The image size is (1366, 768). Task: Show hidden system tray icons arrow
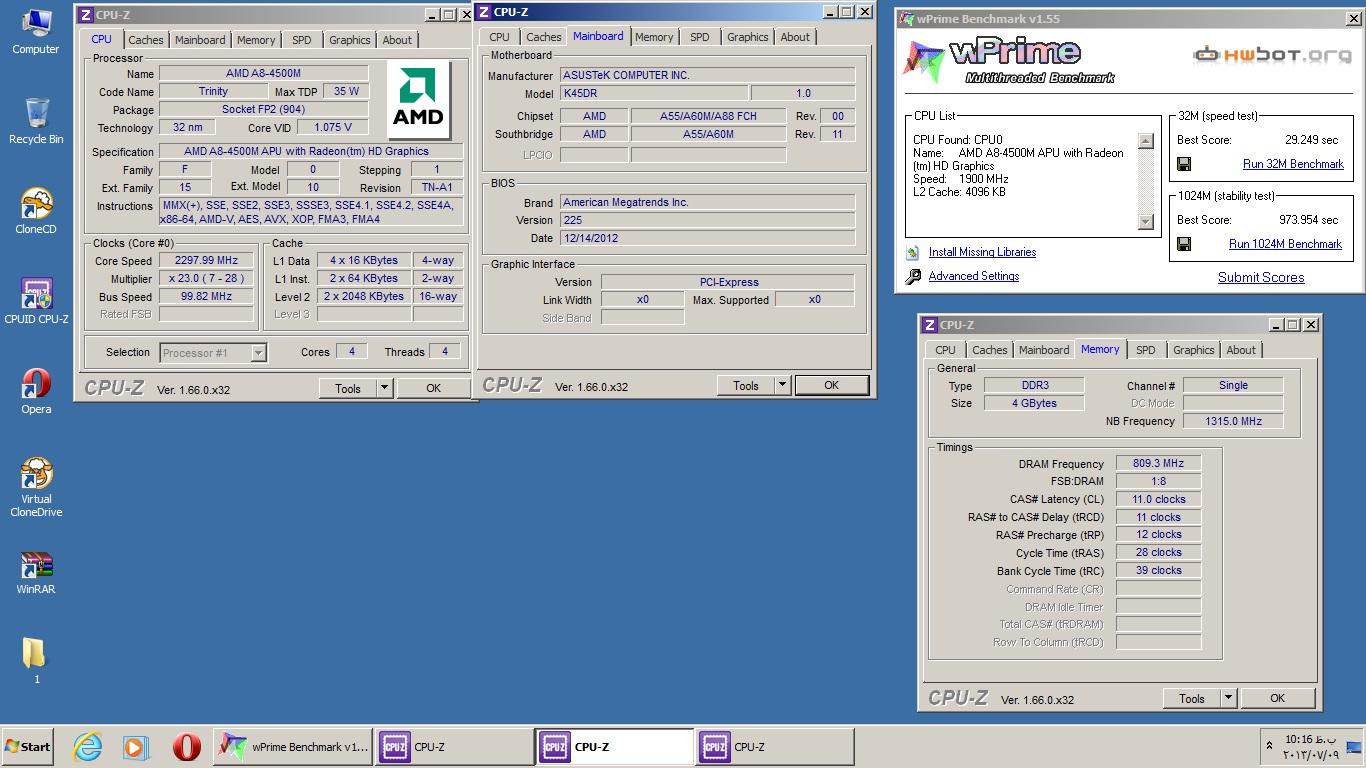point(1270,746)
